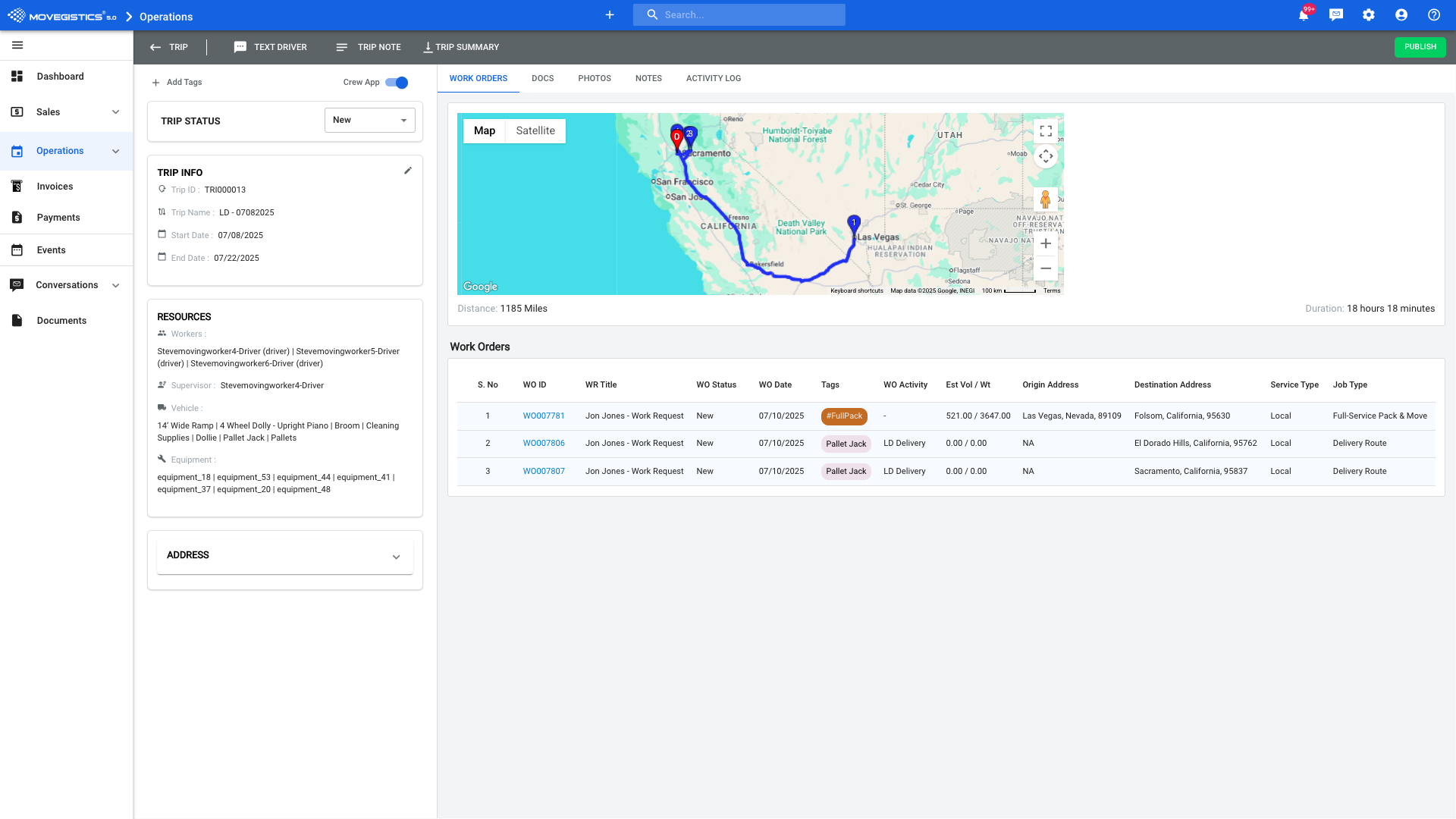
Task: Open the notifications bell icon
Action: [1304, 15]
